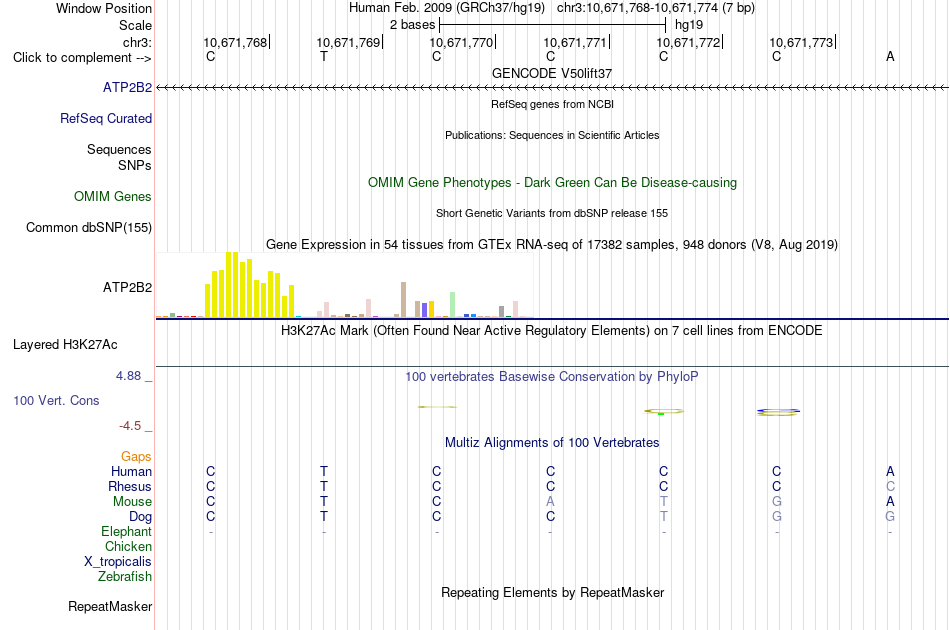Select the Mouse species row label
The width and height of the screenshot is (950, 630).
click(x=132, y=502)
